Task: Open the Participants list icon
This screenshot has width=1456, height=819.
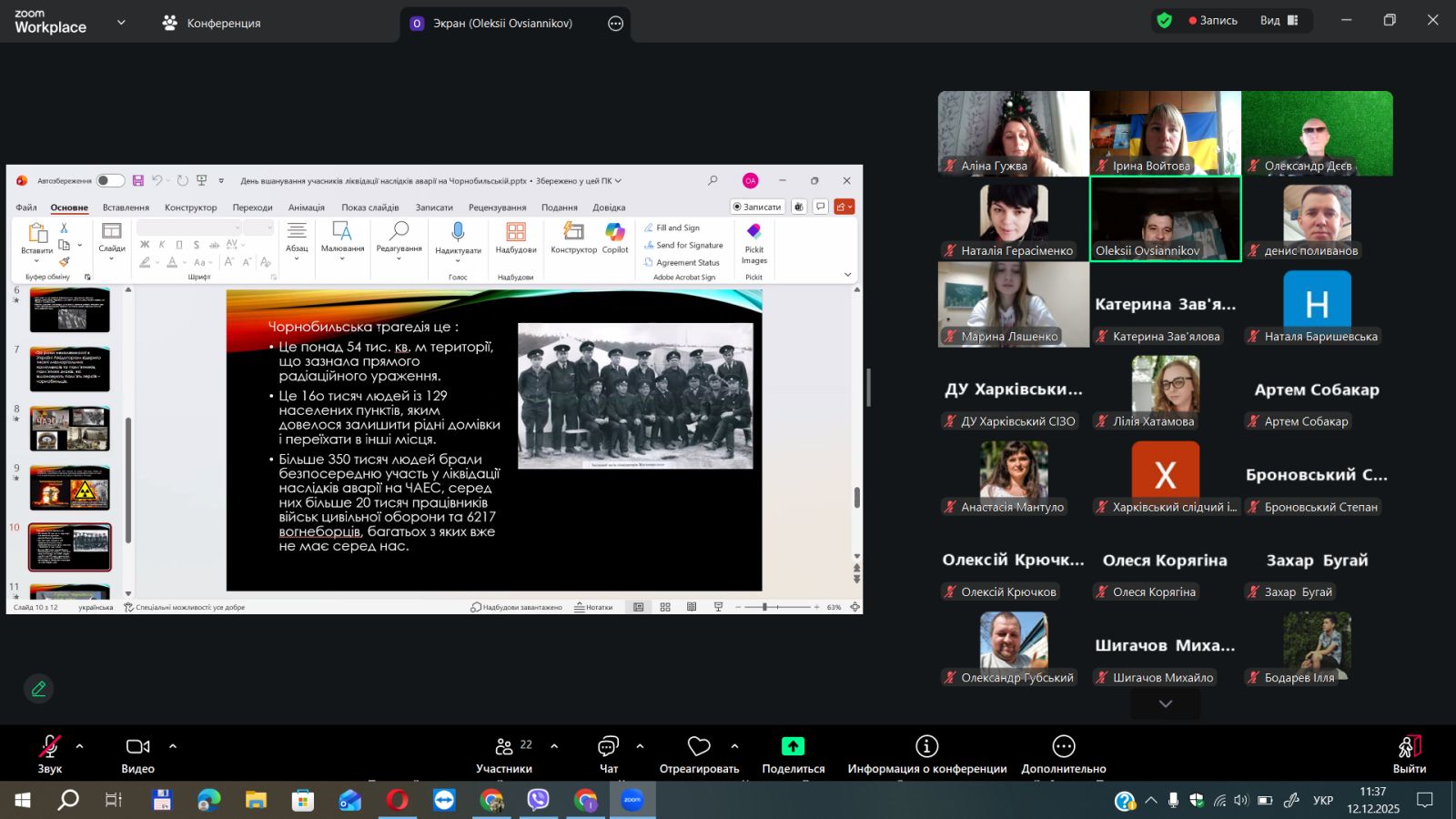Action: (x=504, y=747)
